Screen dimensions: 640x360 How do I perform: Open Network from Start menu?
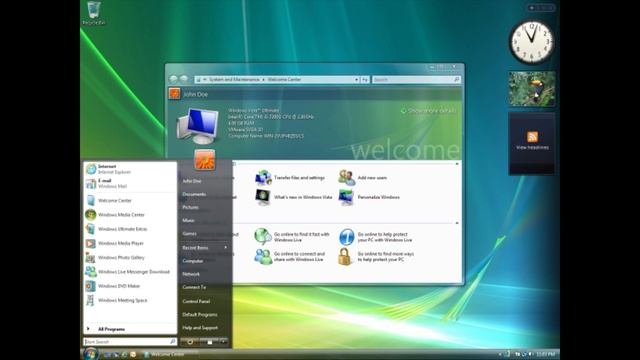pyautogui.click(x=191, y=274)
